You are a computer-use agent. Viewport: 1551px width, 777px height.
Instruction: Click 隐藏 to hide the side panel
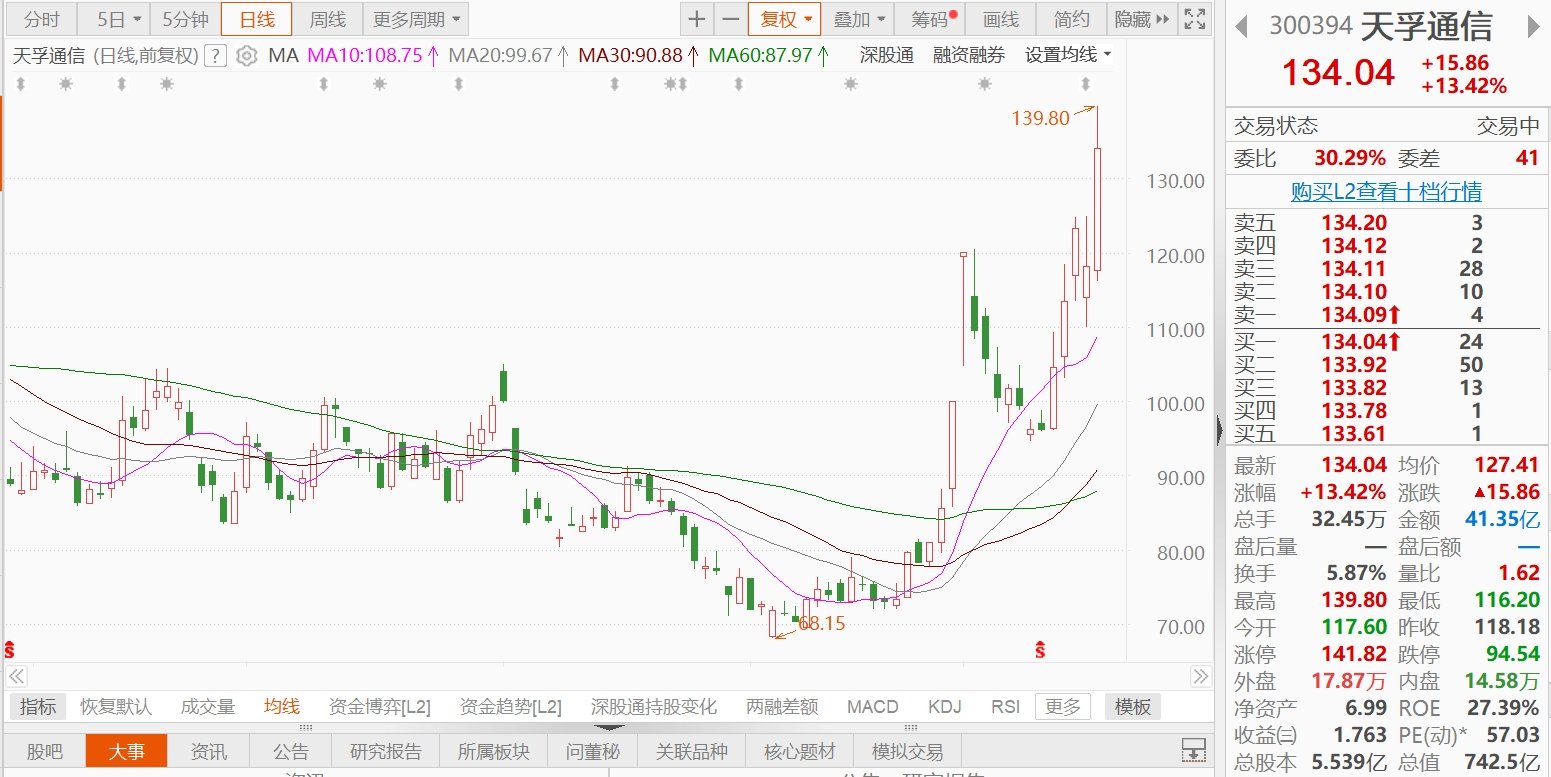pyautogui.click(x=1141, y=19)
